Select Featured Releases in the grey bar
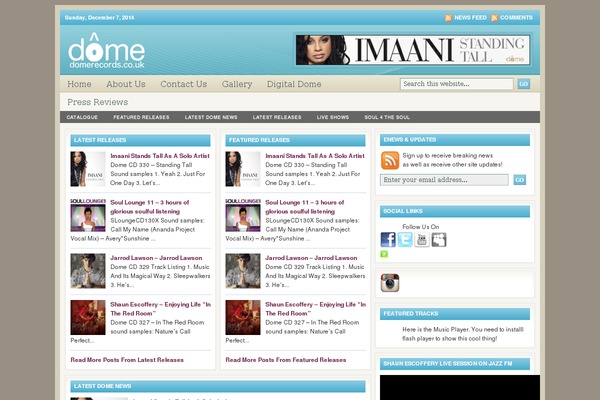 141,117
